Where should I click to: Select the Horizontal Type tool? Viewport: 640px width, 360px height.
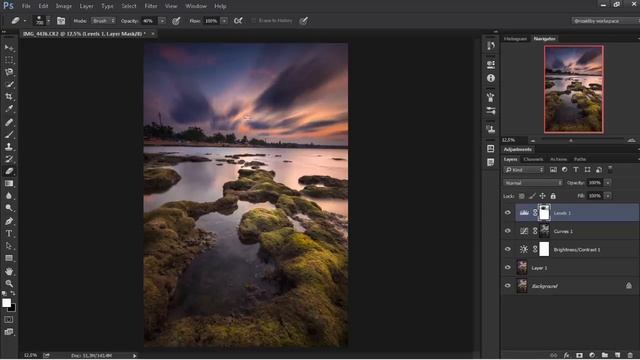(9, 233)
